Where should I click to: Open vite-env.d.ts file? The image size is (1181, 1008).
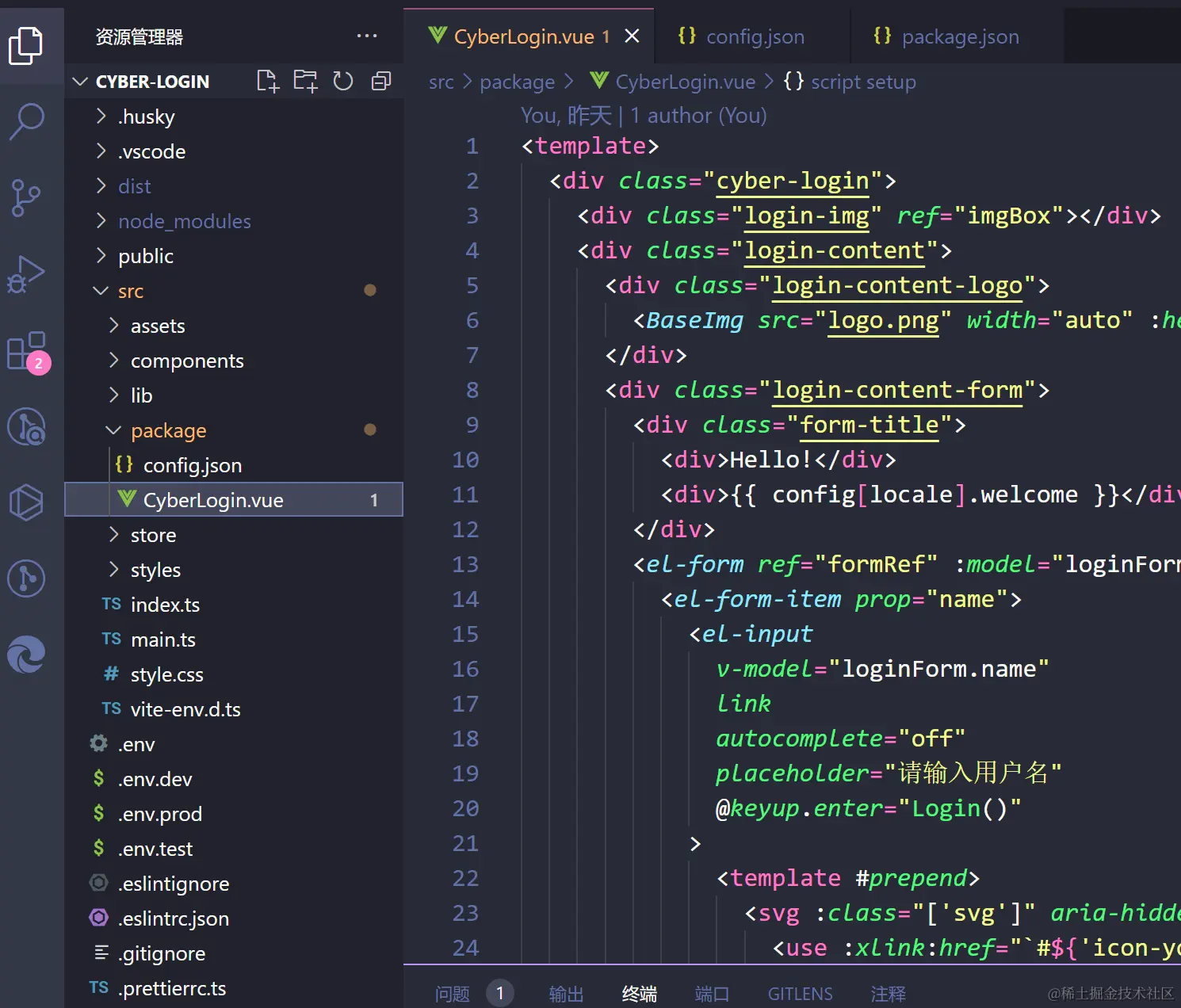coord(234,709)
